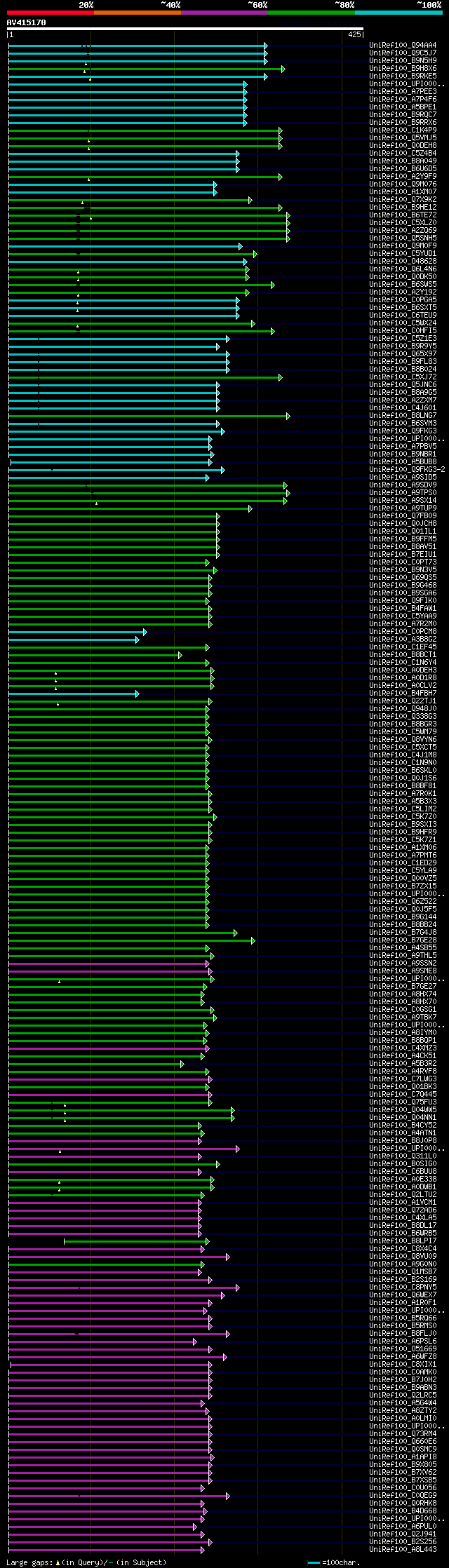This screenshot has height=1568, width=449.
Task: Select label UniRef100_Q04WW5
Action: pyautogui.click(x=403, y=1110)
